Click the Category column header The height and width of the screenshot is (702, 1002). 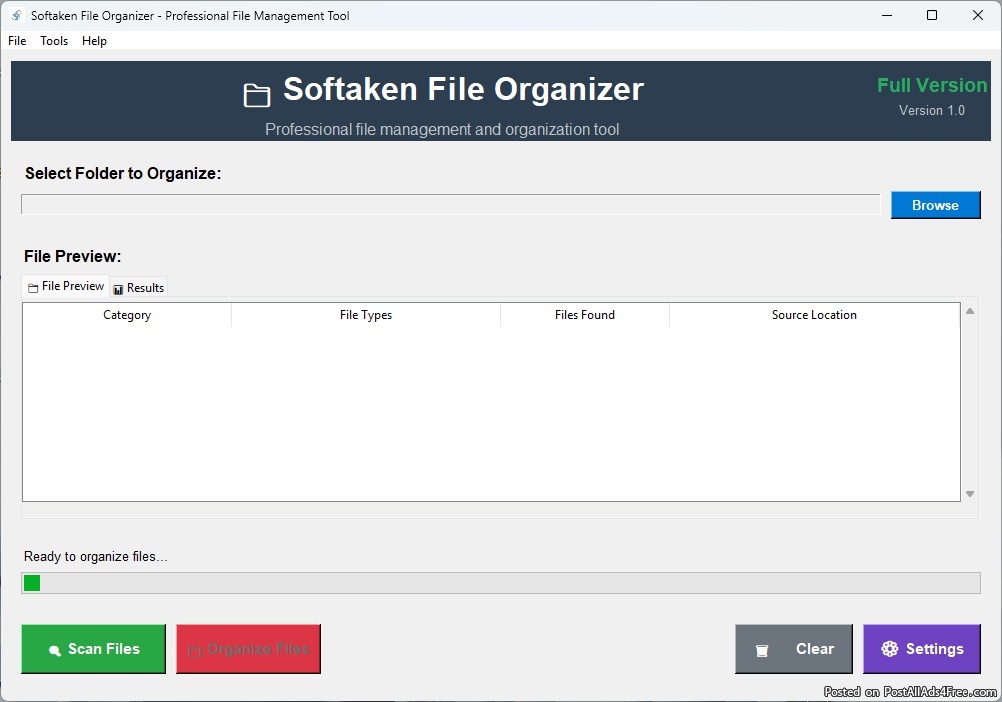tap(127, 315)
